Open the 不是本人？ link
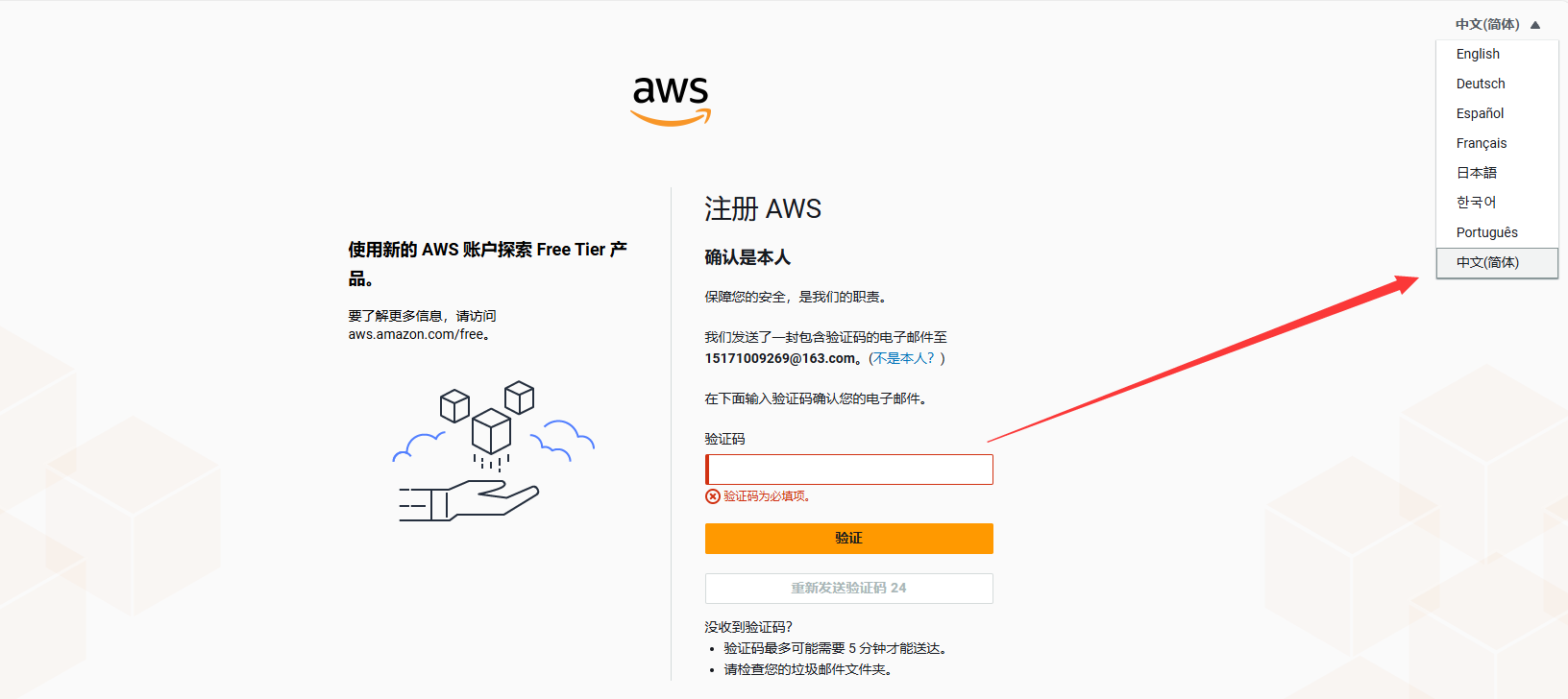1568x699 pixels. 907,358
